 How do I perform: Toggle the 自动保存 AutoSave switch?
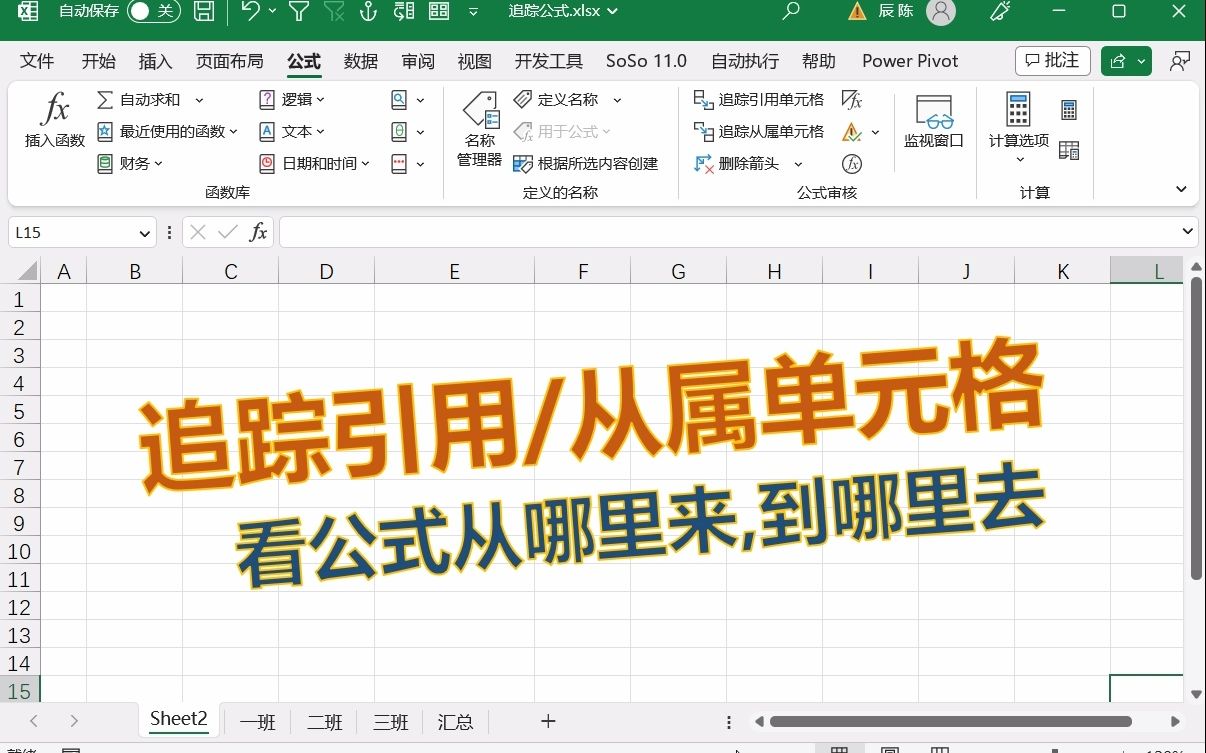(153, 12)
